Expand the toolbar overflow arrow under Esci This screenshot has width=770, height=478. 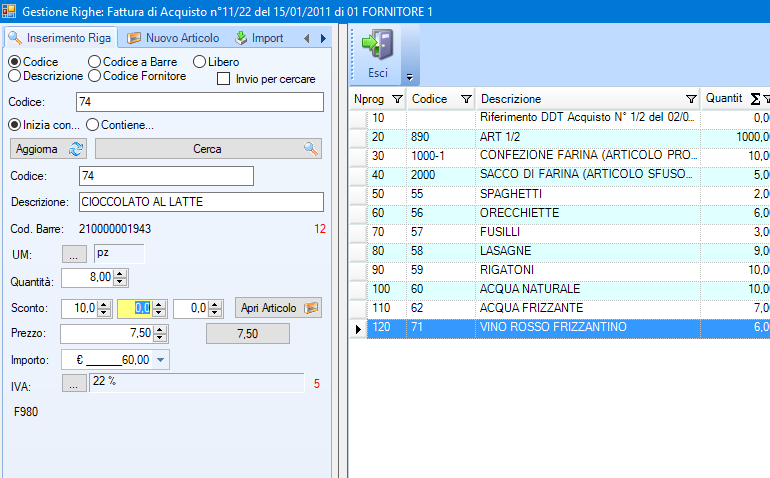tap(409, 78)
